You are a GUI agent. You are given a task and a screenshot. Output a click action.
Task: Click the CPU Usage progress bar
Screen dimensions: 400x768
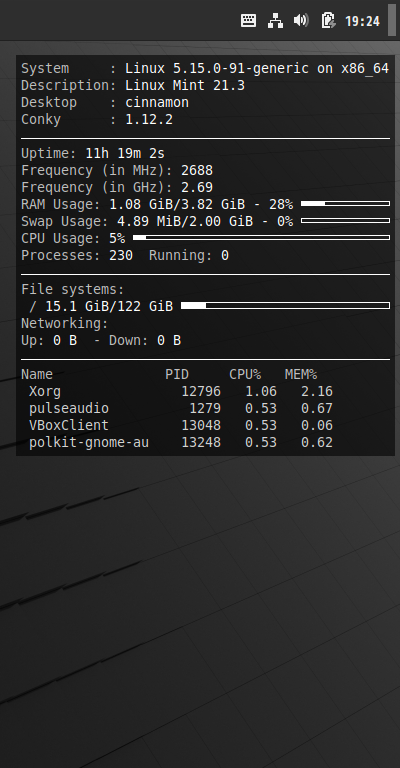[261, 238]
